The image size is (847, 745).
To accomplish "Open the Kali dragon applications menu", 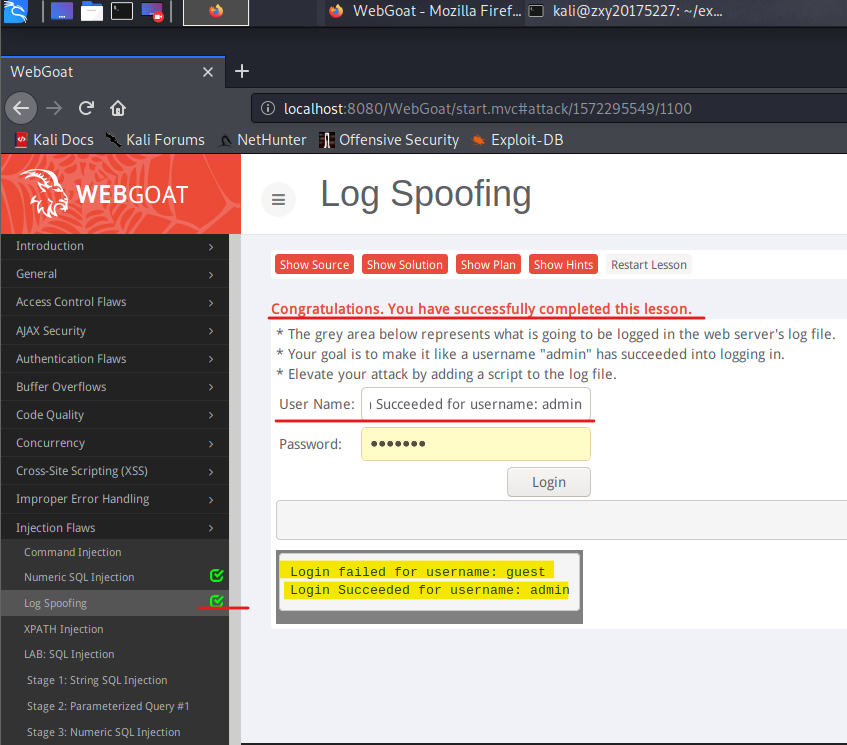I will [15, 12].
